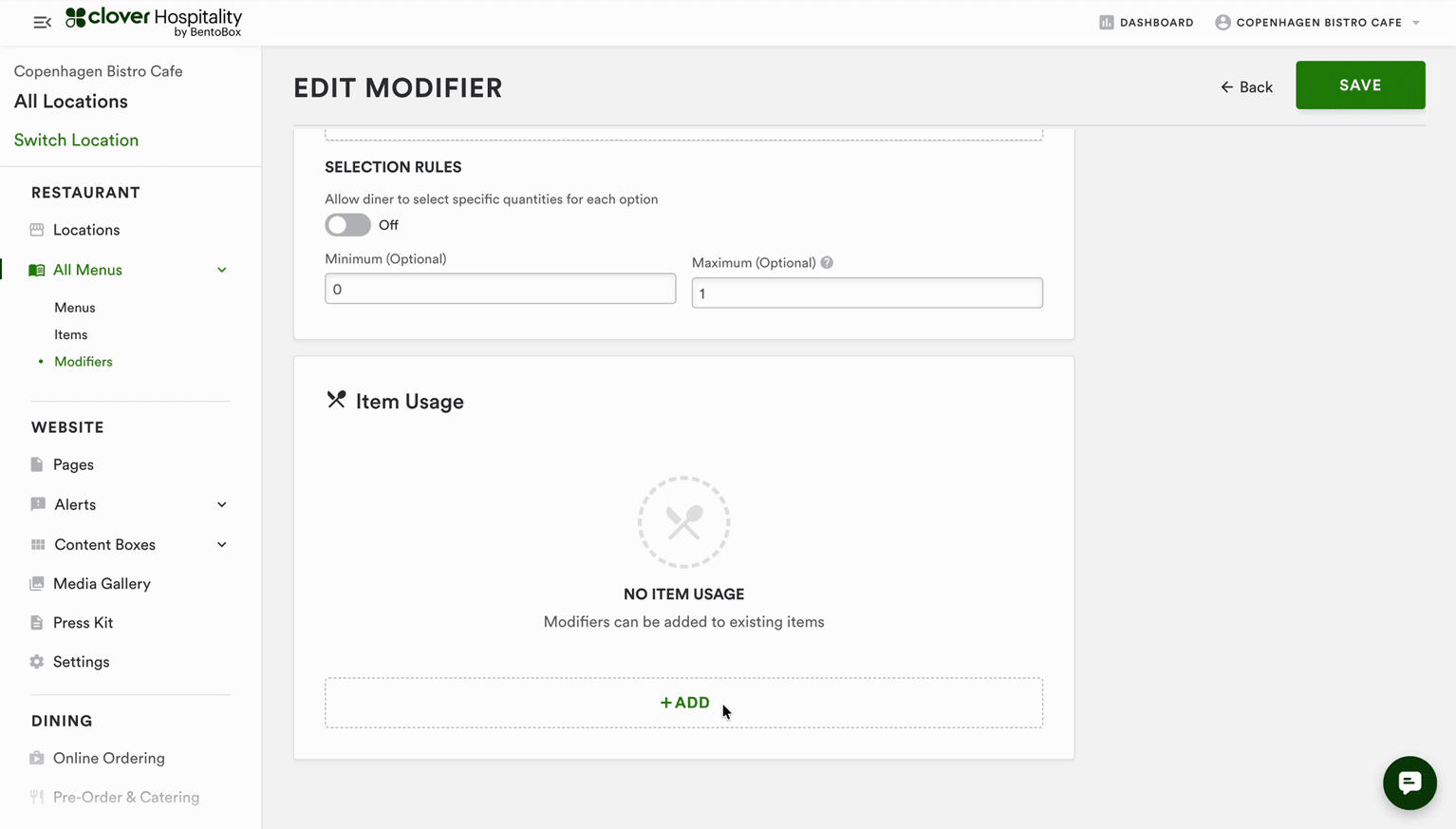Open the Menus submenu item
The image size is (1456, 829).
click(x=75, y=308)
